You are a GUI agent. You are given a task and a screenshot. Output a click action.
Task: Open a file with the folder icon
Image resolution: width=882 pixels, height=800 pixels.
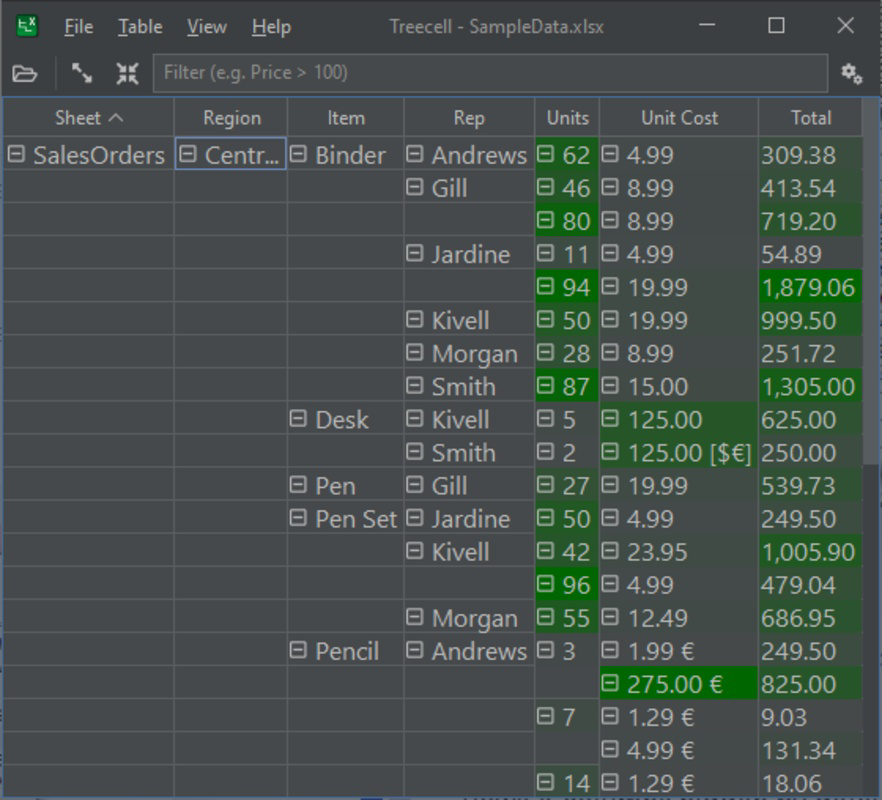click(x=25, y=74)
